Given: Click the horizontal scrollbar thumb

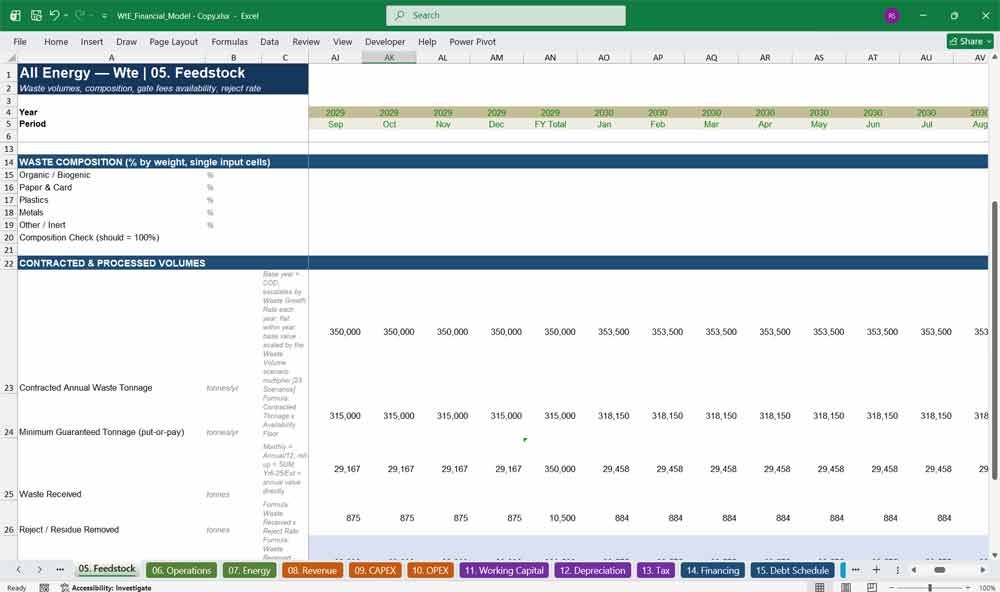Looking at the screenshot, I should [x=939, y=570].
